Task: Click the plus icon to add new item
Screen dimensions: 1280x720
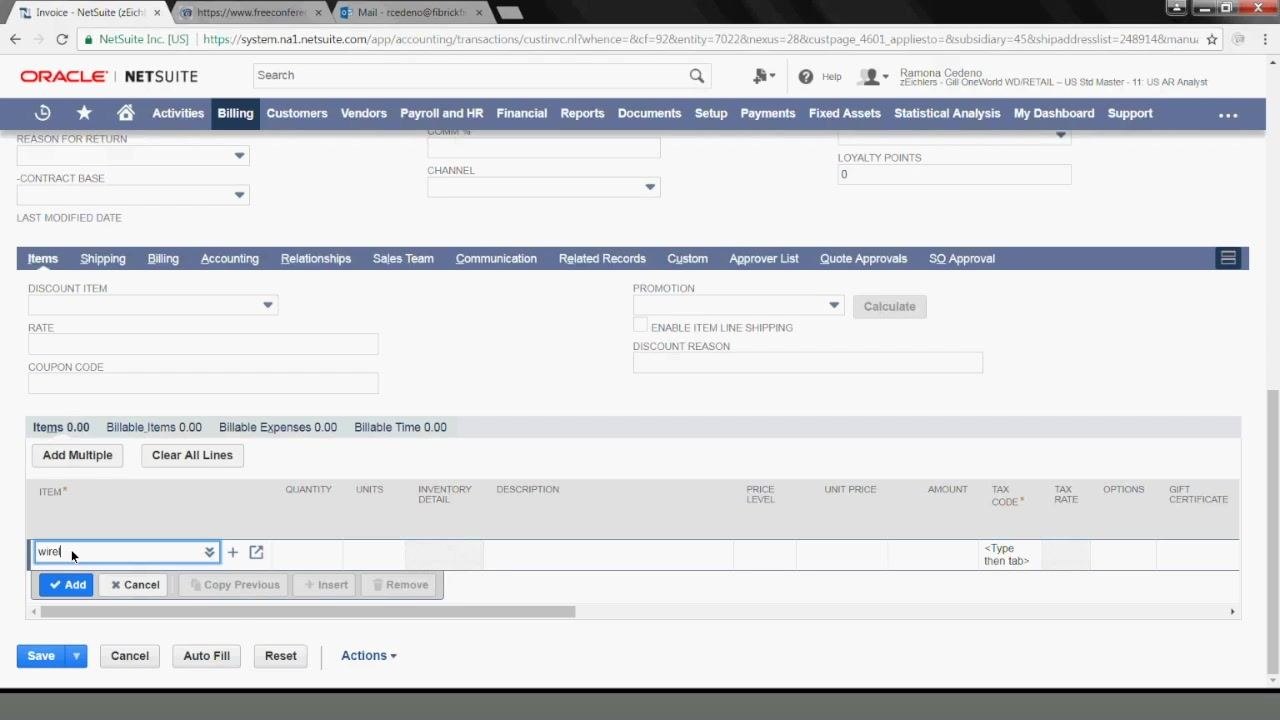Action: [233, 552]
